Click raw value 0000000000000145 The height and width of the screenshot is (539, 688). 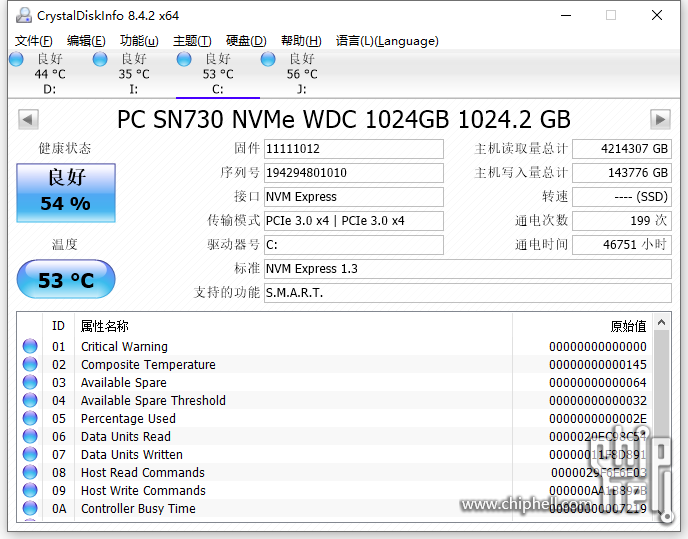tap(598, 365)
